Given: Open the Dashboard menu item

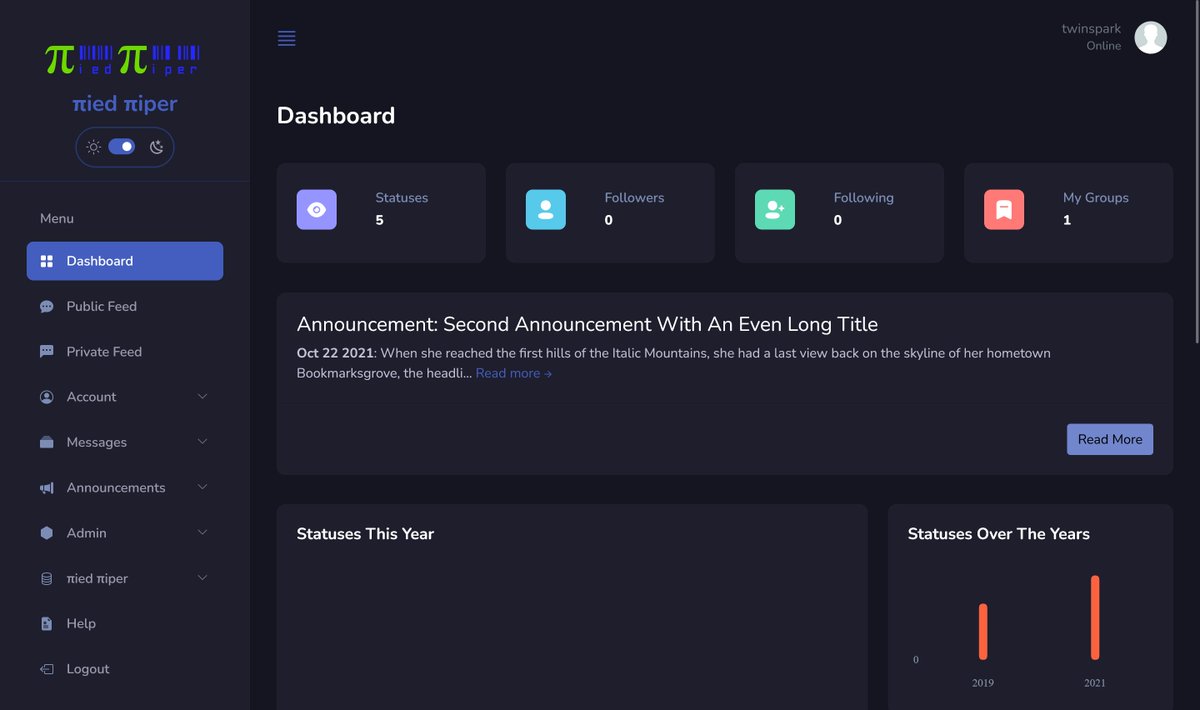Looking at the screenshot, I should 125,261.
